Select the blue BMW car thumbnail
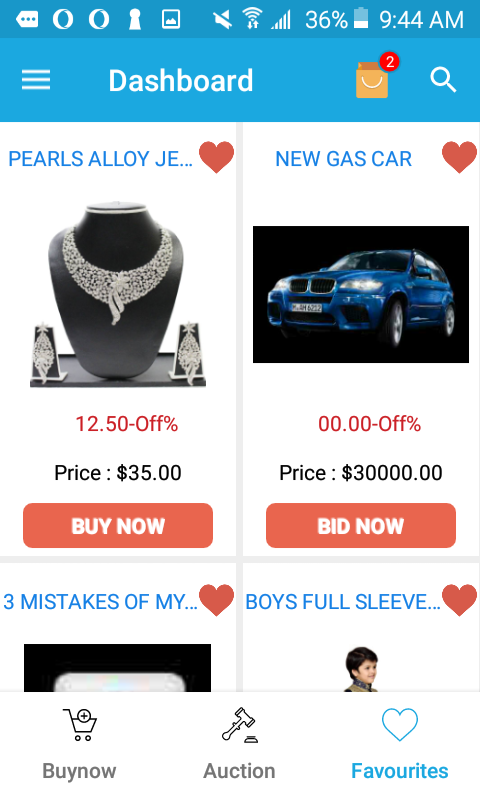Screen dimensions: 480x800 click(361, 294)
